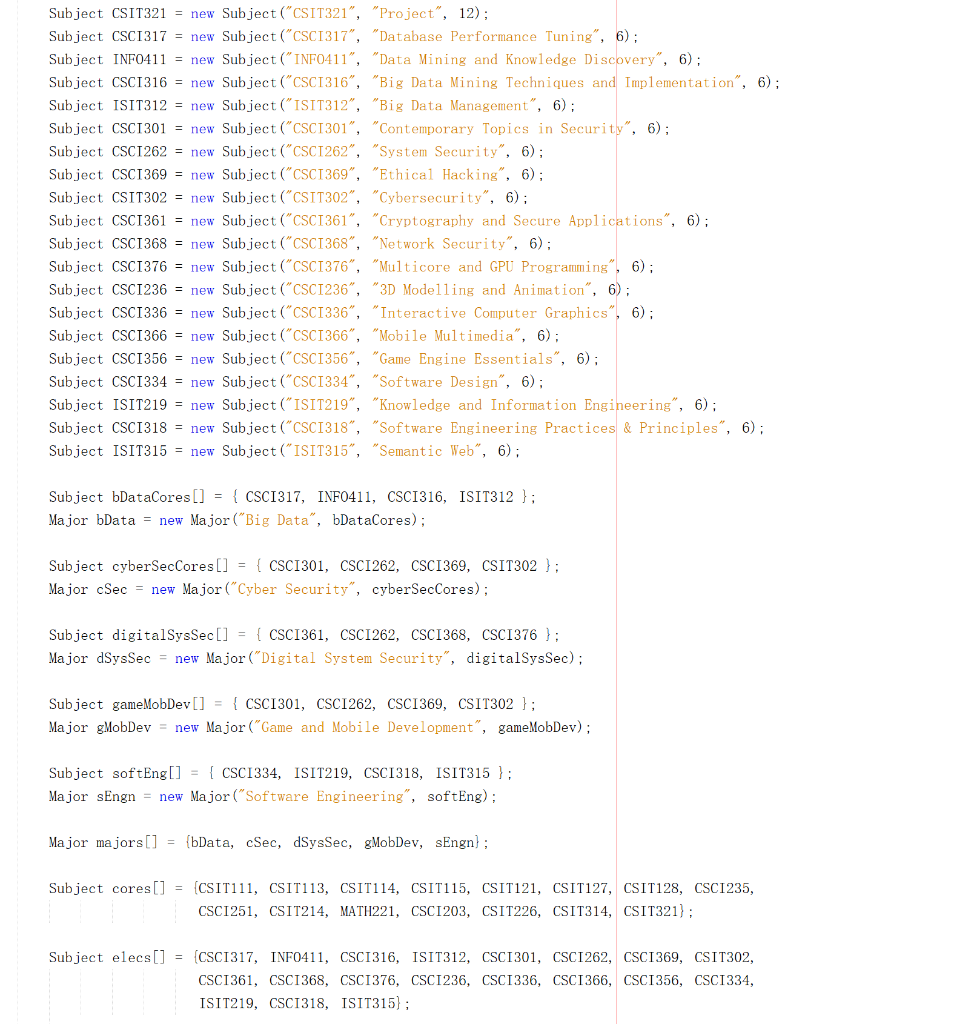Viewport: 954px width, 1024px height.
Task: Click gMobDev in its Major declaration
Action: [123, 728]
